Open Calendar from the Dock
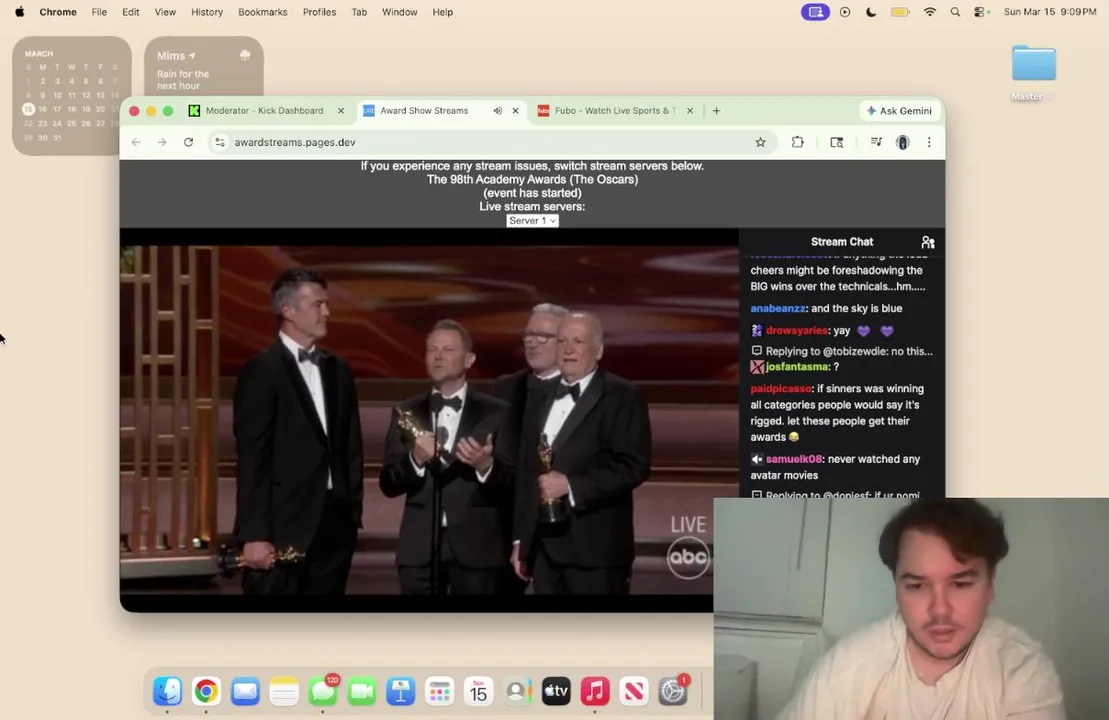Screen dimensions: 1109x720 click(x=479, y=691)
